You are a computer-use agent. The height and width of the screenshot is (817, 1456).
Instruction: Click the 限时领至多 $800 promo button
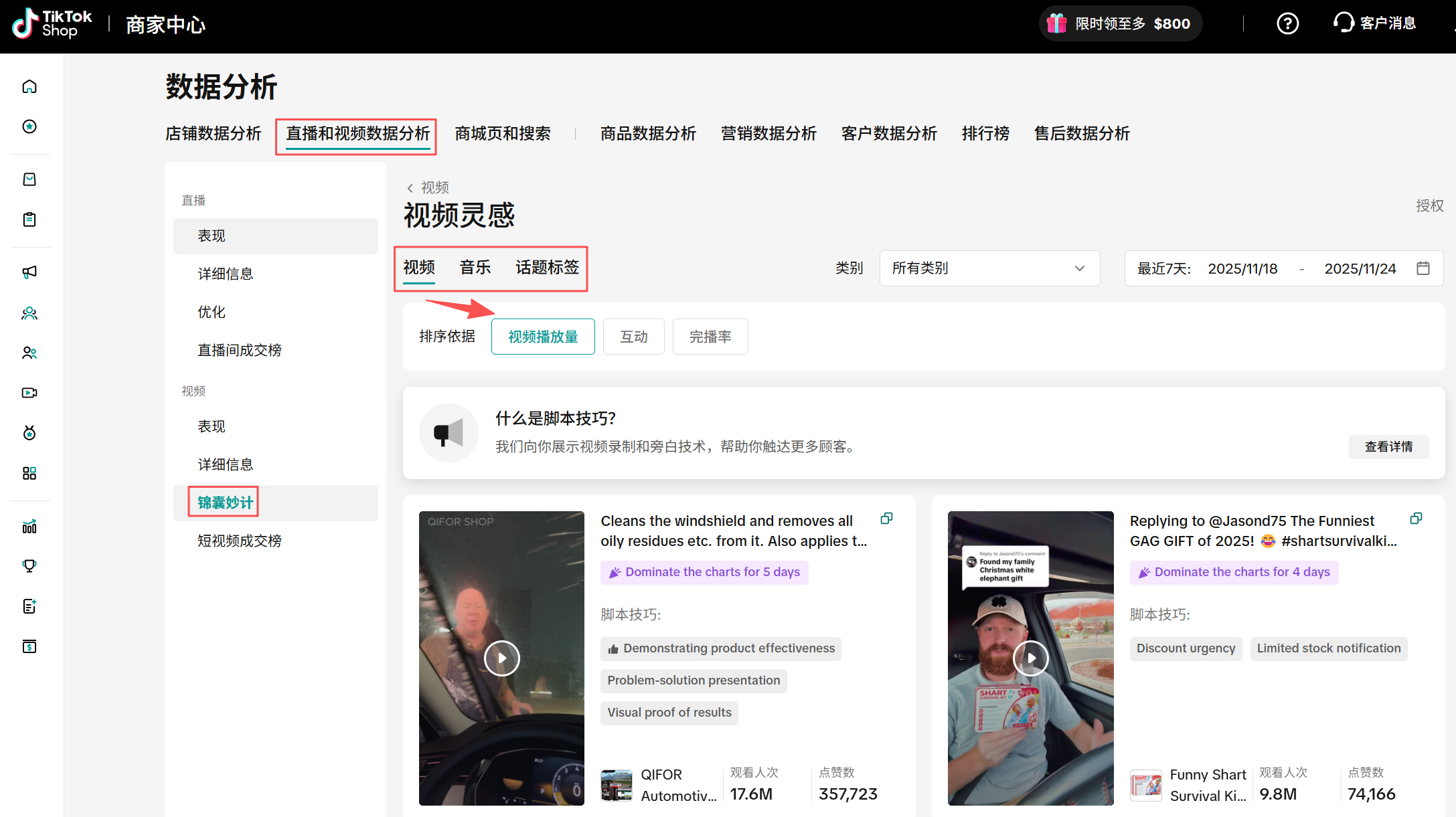coord(1120,23)
